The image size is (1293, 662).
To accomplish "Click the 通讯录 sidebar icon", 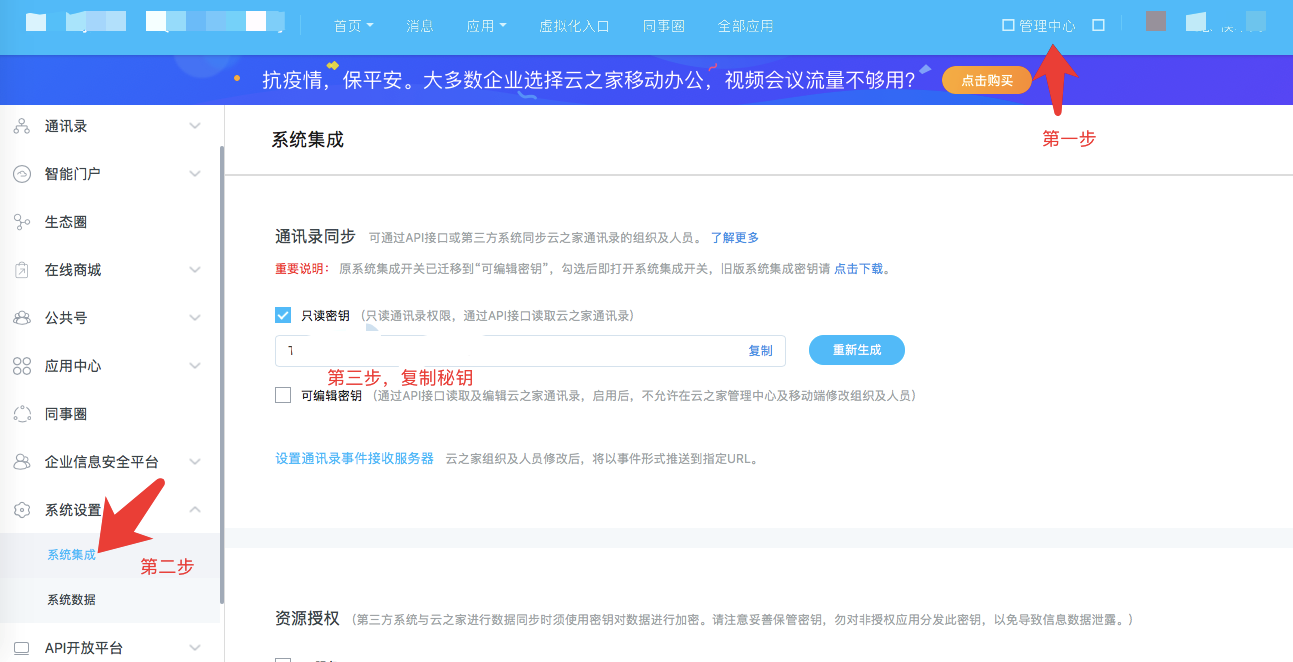I will point(22,126).
